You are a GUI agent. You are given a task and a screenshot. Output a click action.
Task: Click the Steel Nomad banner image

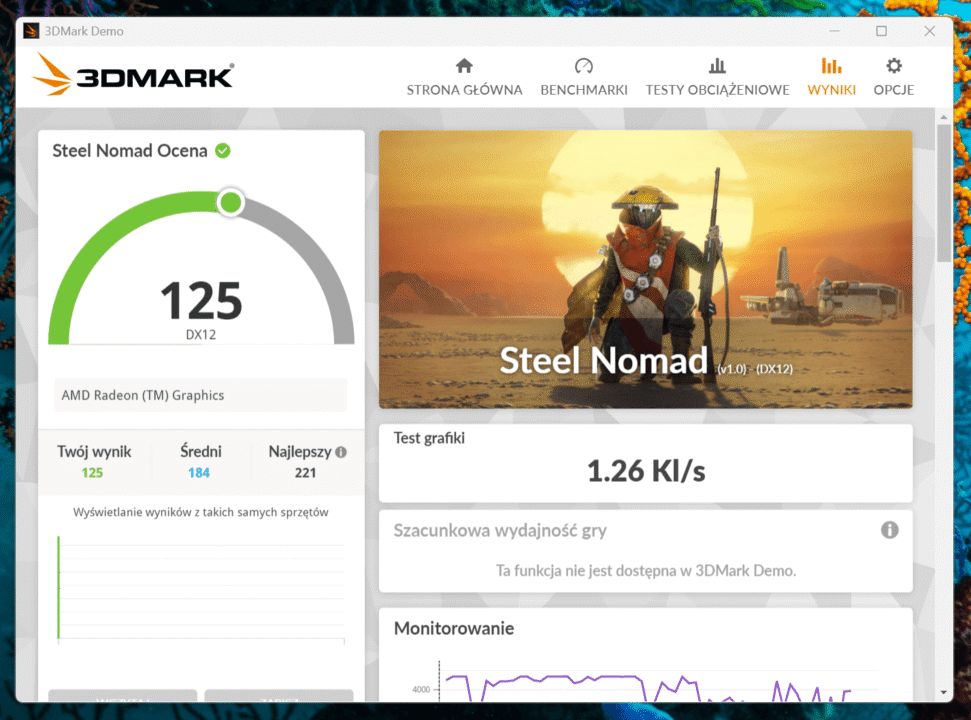tap(645, 270)
